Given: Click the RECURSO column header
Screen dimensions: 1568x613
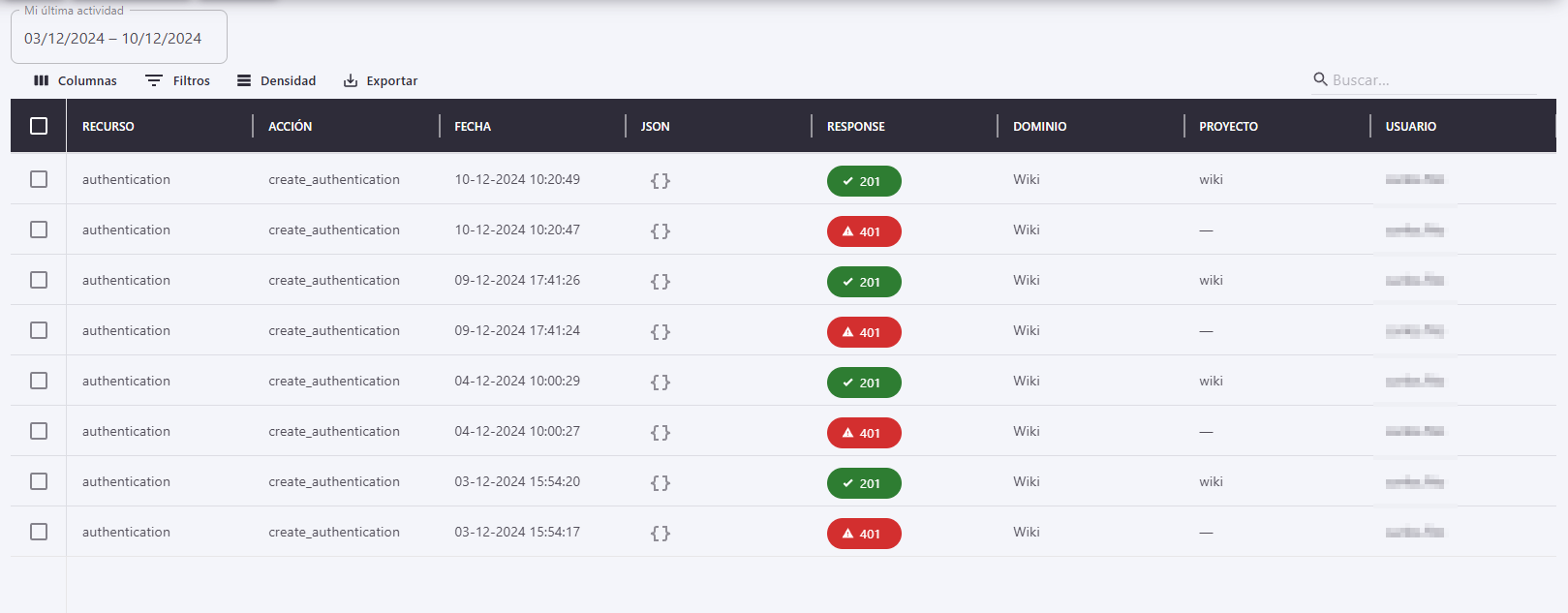Looking at the screenshot, I should tap(108, 127).
